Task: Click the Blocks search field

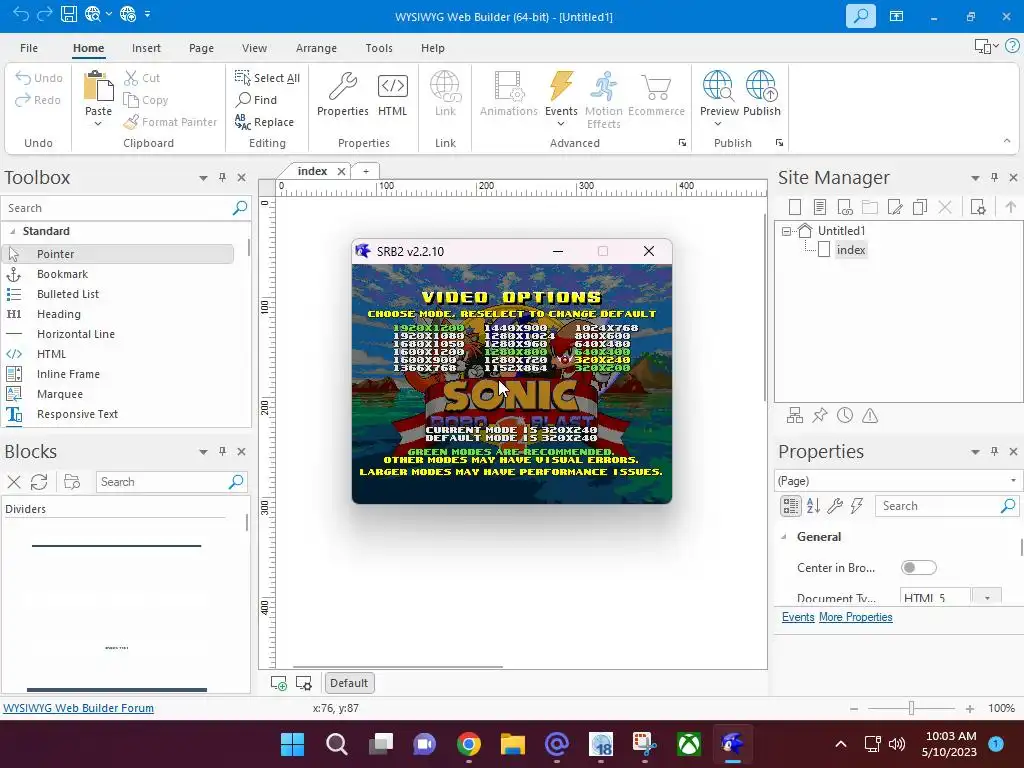Action: (162, 482)
